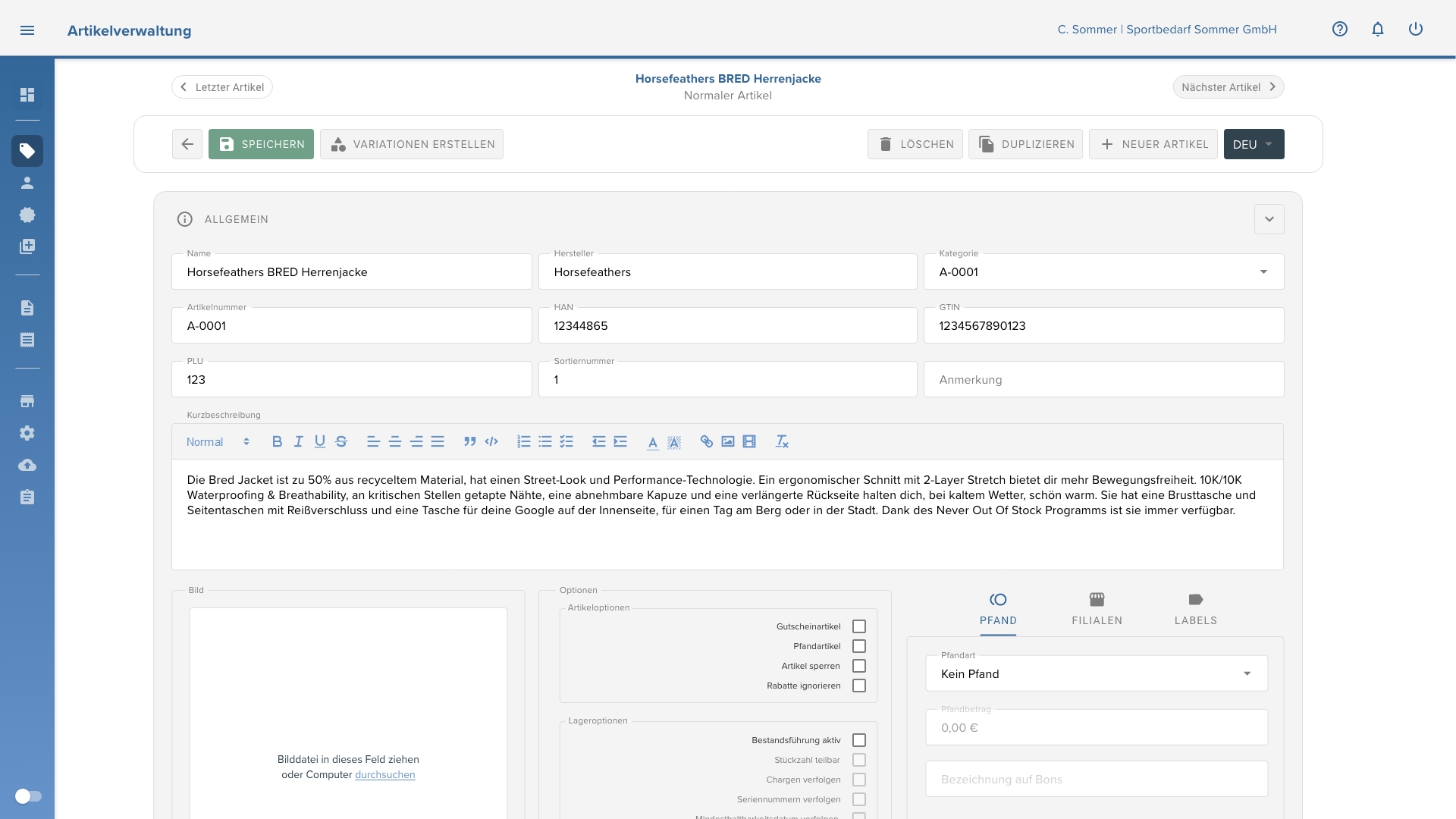Open the DEU language dropdown
The image size is (1456, 819).
pyautogui.click(x=1254, y=144)
